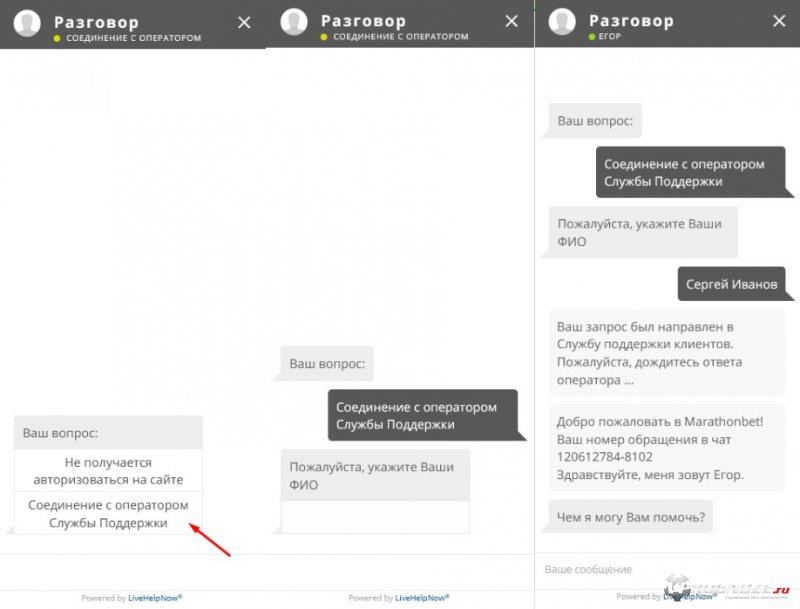
Task: Click the avatar icon in the middle chat header
Action: tap(294, 23)
